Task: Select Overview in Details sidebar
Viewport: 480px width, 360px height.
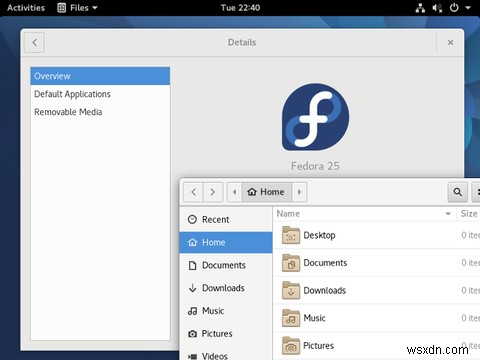Action: pos(100,76)
